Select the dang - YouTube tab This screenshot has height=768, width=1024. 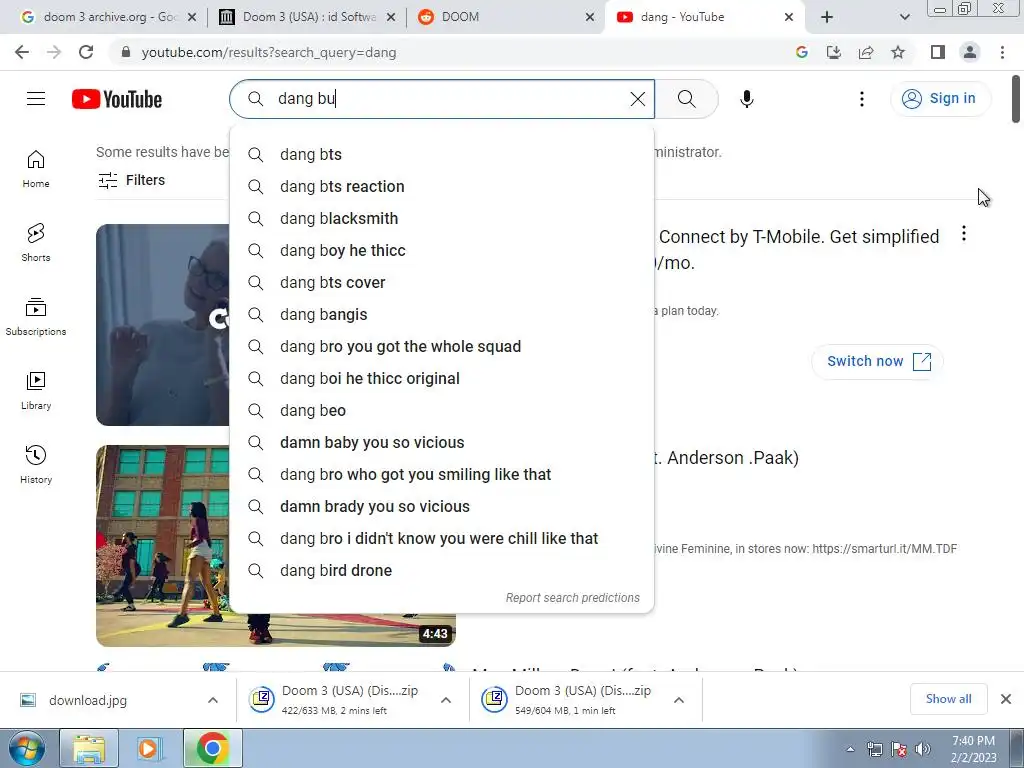[705, 17]
